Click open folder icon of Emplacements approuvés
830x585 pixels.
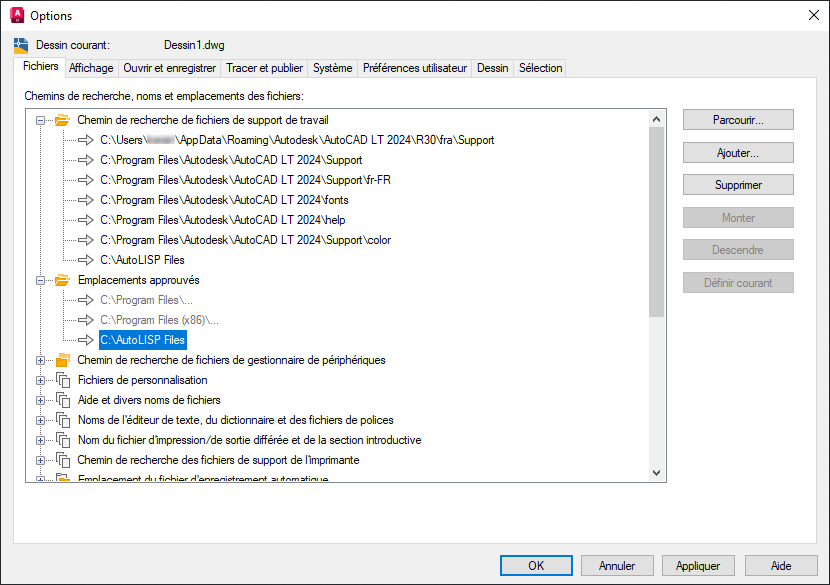62,280
